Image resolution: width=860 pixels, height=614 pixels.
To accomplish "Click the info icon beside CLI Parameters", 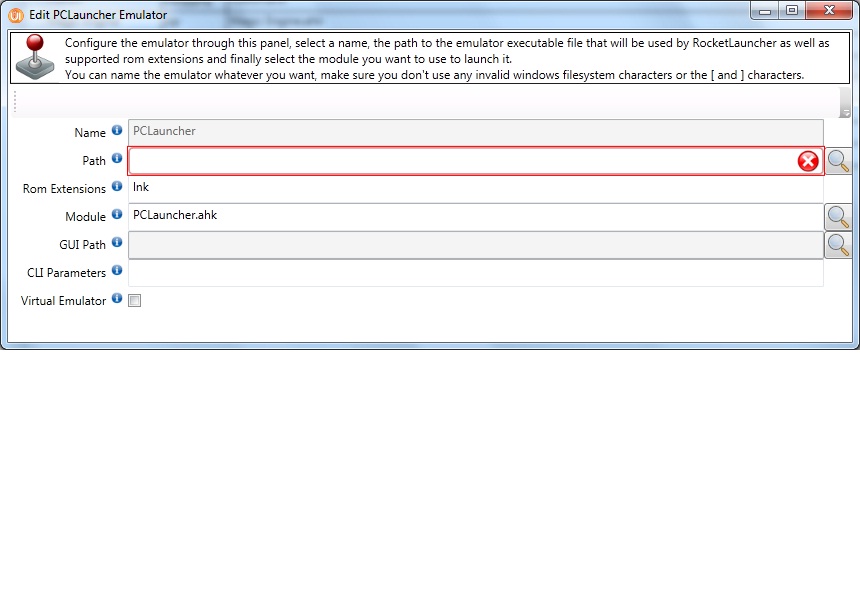I will click(x=117, y=270).
